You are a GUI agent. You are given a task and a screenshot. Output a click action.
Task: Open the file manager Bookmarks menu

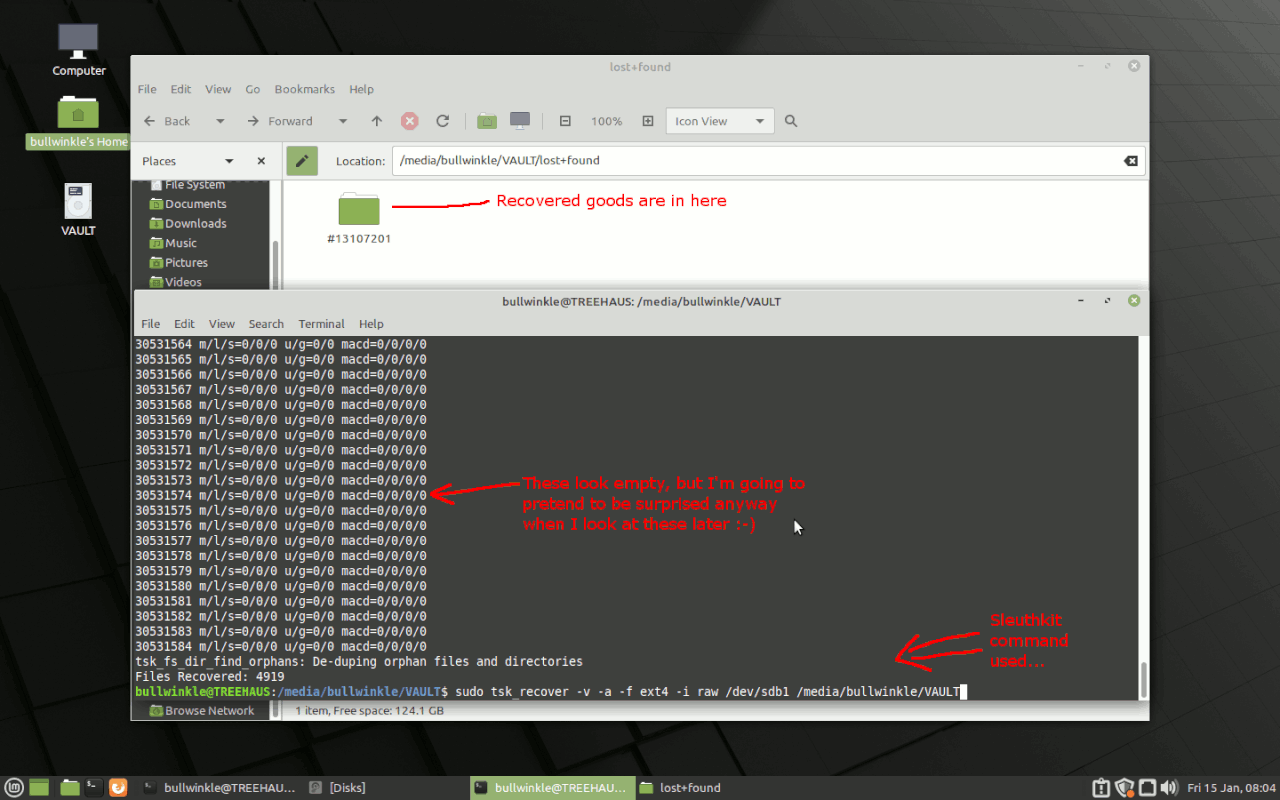(304, 89)
